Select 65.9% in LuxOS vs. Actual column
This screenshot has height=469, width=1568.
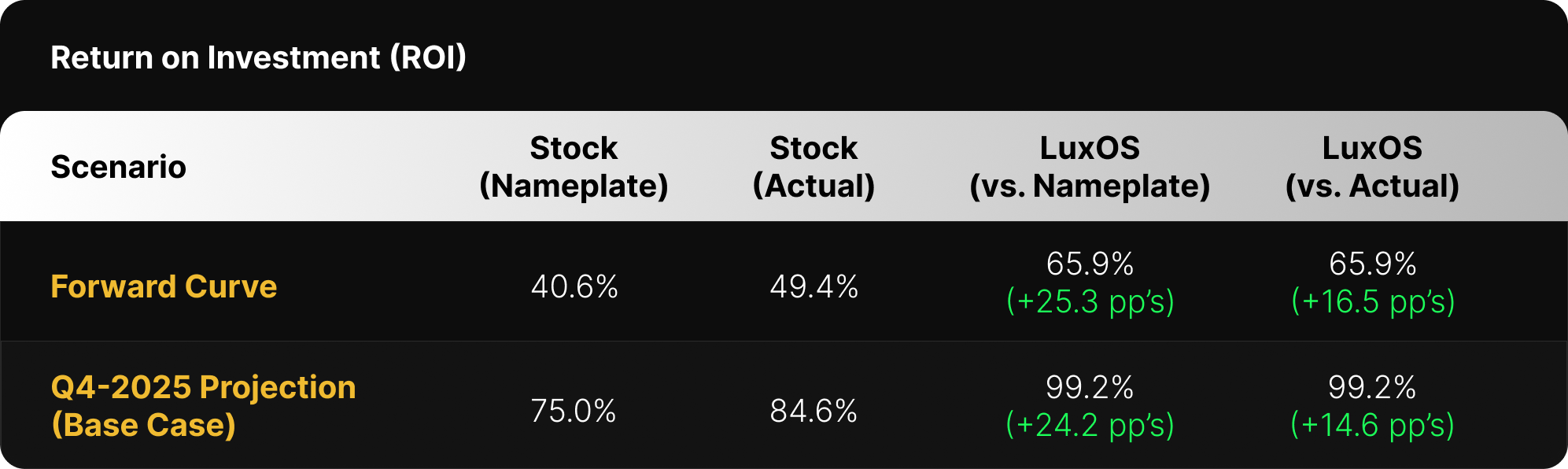[x=1372, y=264]
